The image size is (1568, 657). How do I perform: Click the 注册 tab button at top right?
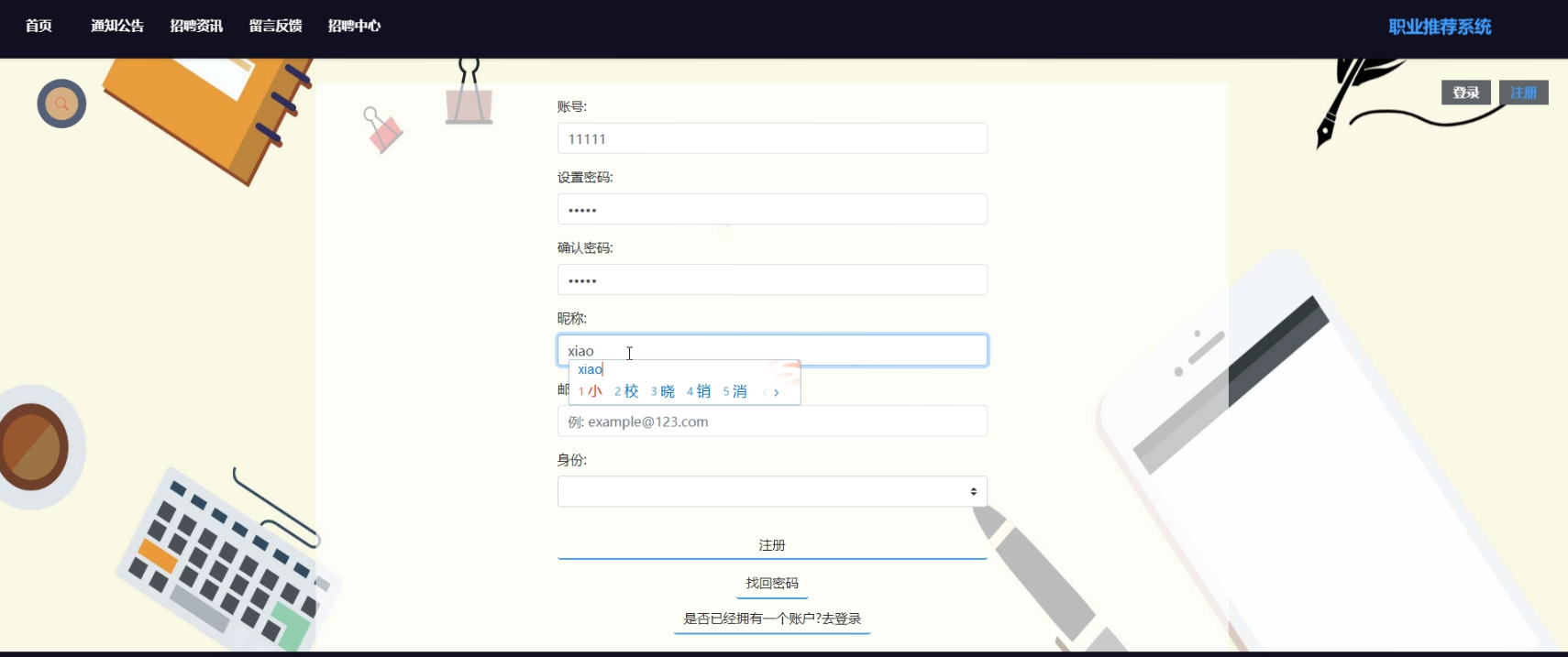click(x=1524, y=93)
